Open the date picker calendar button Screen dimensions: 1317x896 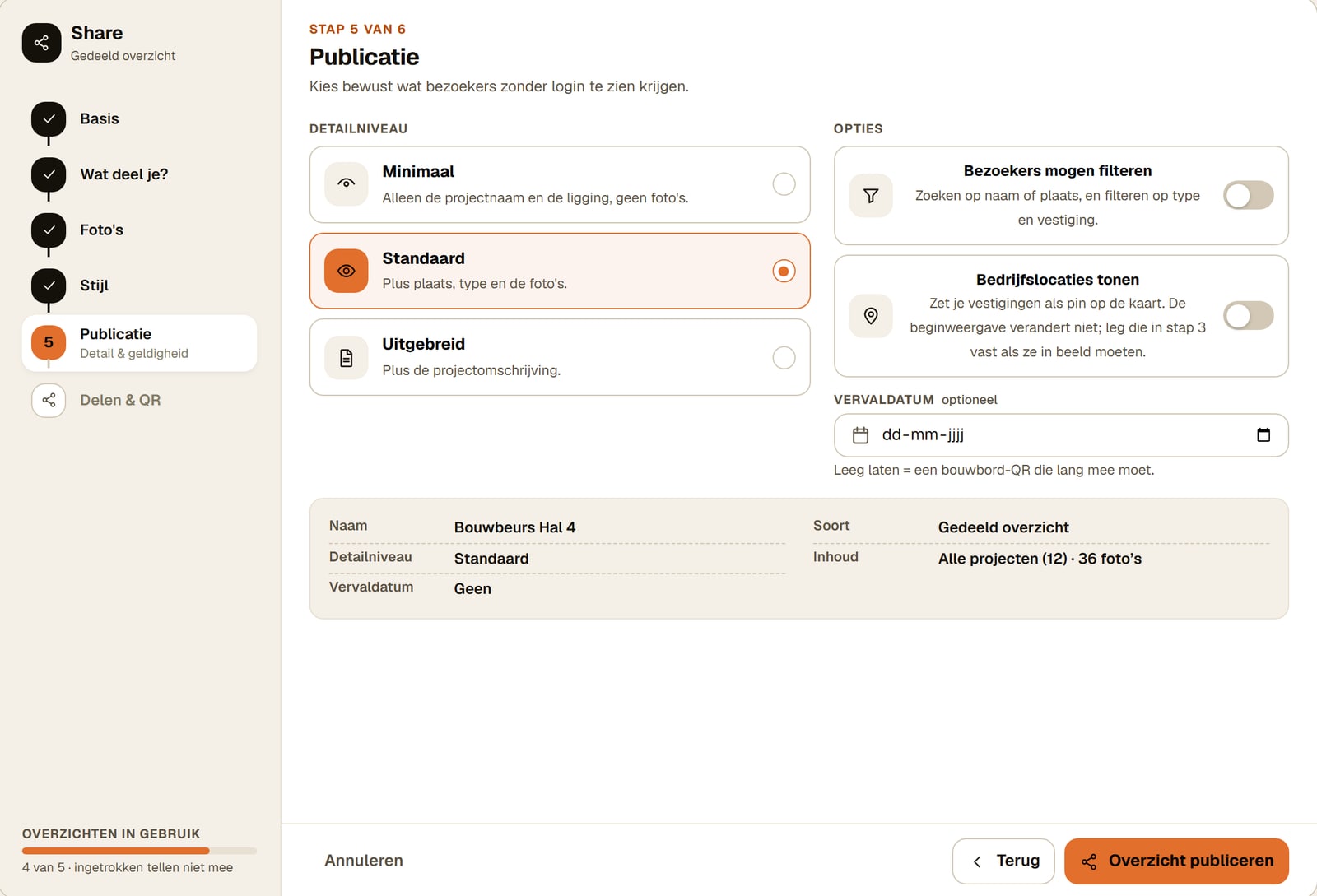click(x=1263, y=435)
